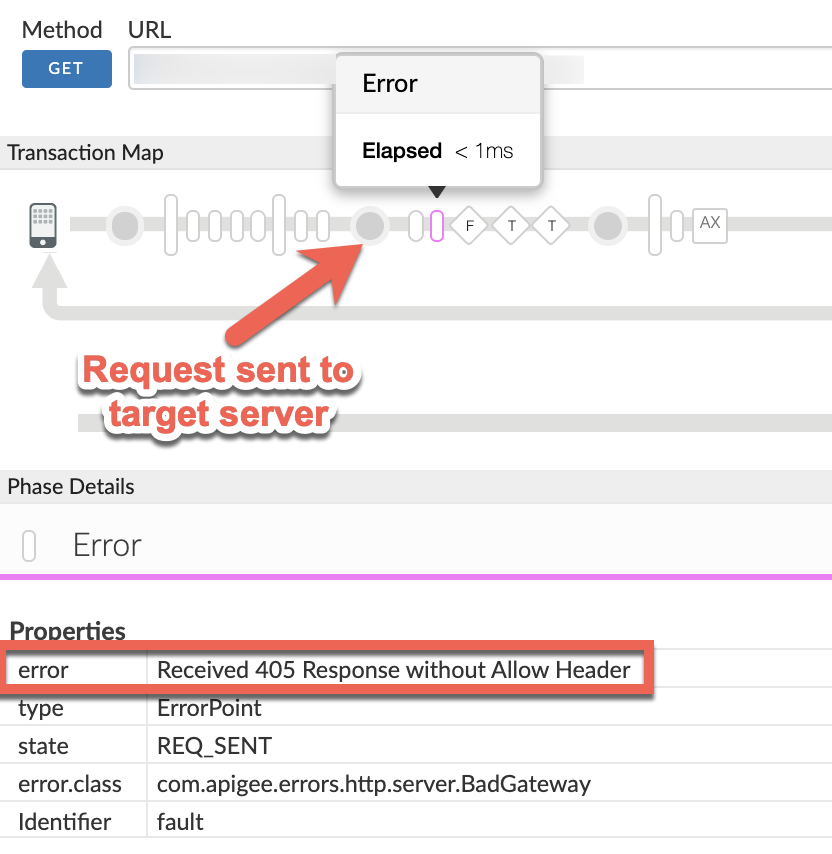The height and width of the screenshot is (854, 832).
Task: Select the first gray circle after the phone
Action: pos(125,226)
